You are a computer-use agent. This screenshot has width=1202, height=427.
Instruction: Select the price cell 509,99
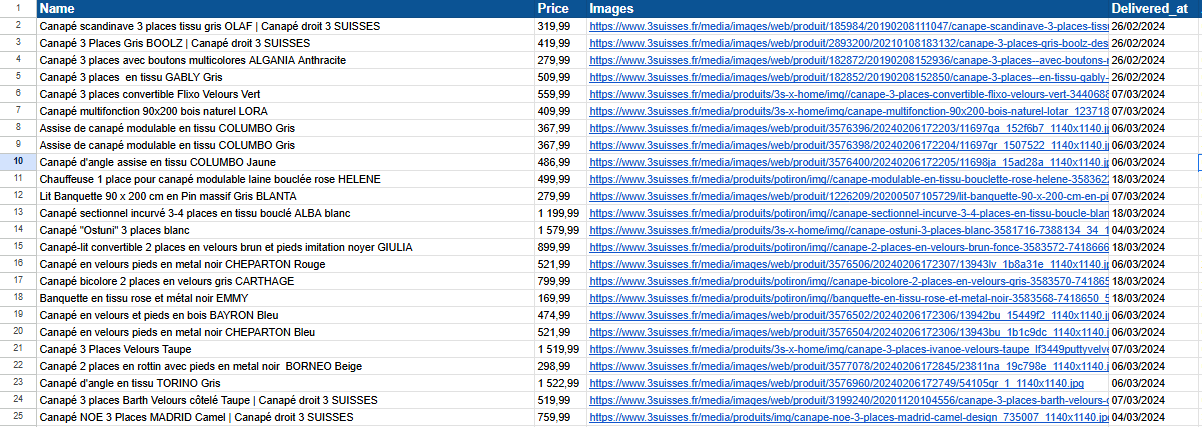560,77
